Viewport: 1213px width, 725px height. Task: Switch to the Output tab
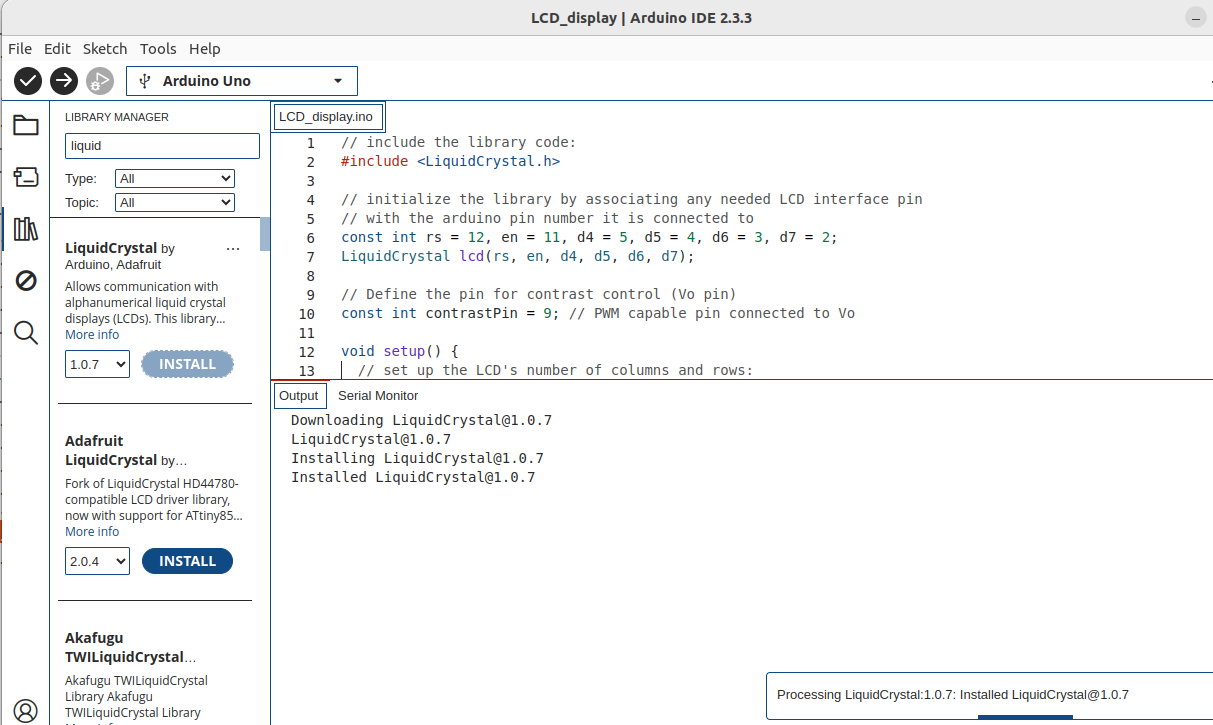coord(298,395)
